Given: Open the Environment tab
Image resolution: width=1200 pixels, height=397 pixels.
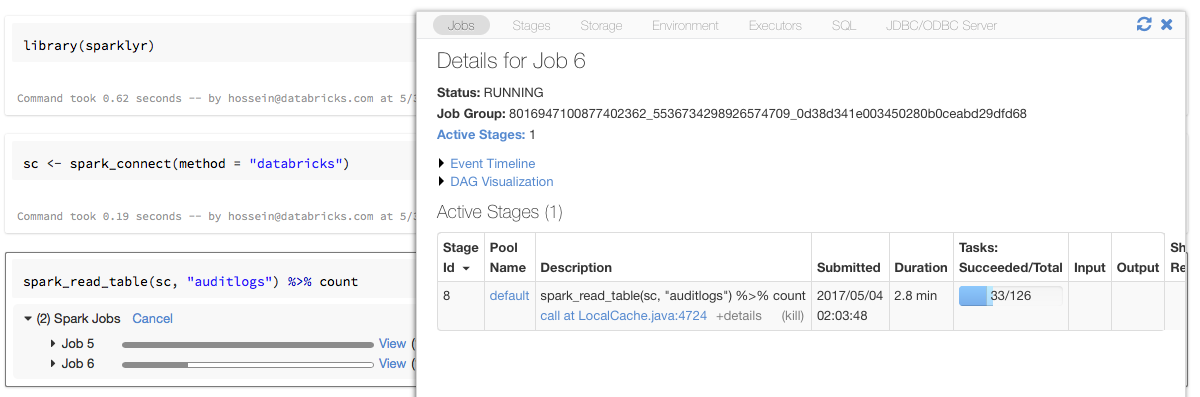Looking at the screenshot, I should click(x=685, y=25).
